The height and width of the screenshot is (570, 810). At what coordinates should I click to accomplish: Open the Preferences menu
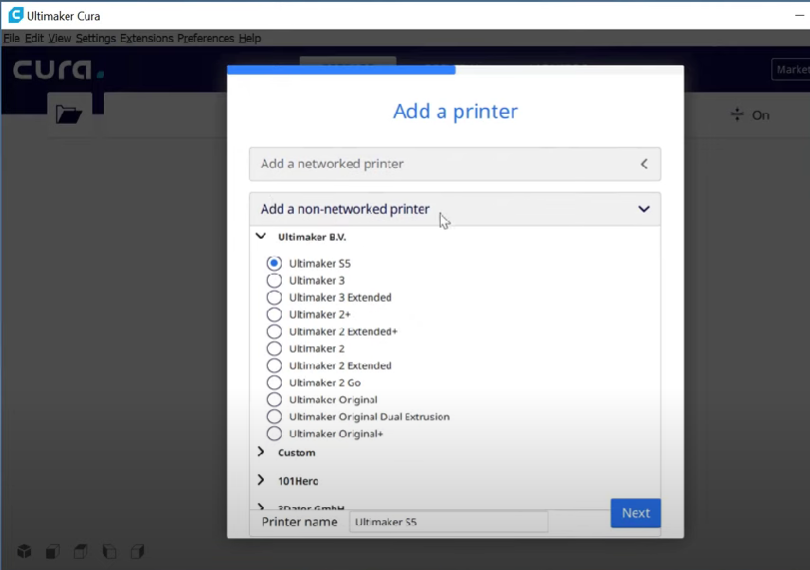[206, 38]
